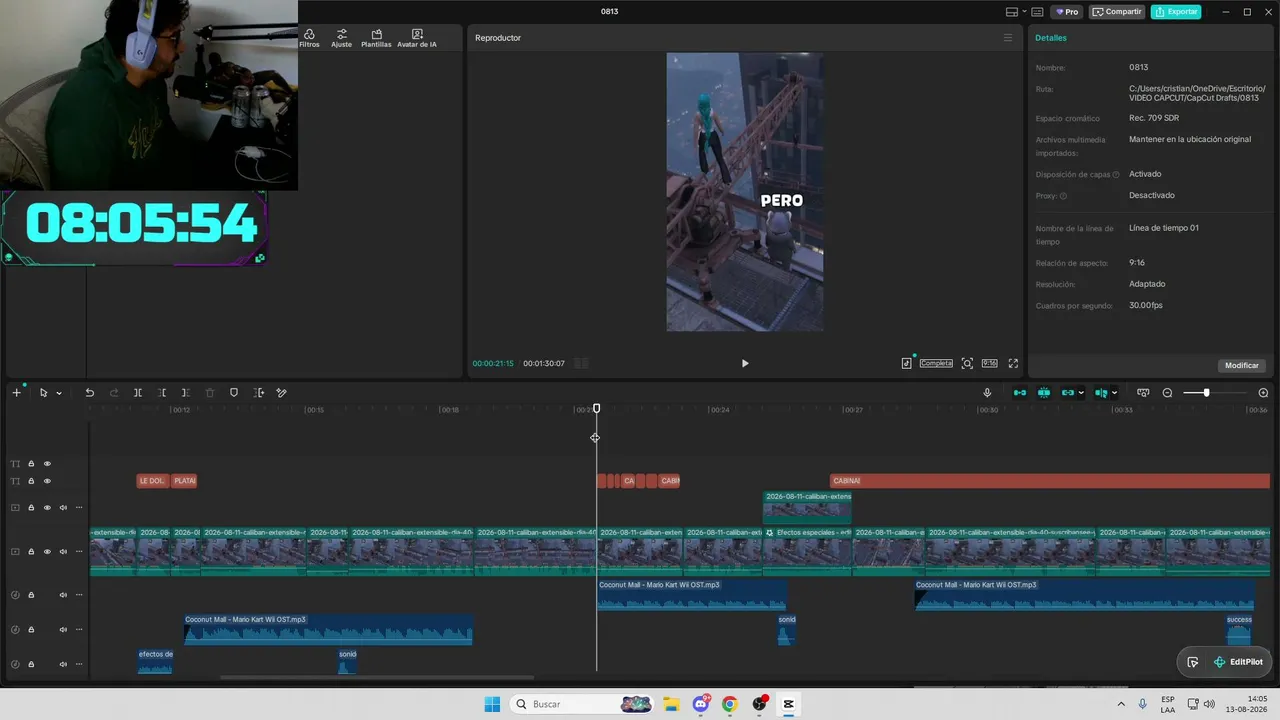The height and width of the screenshot is (720, 1280).
Task: Switch to the Plantillas tab
Action: [376, 38]
